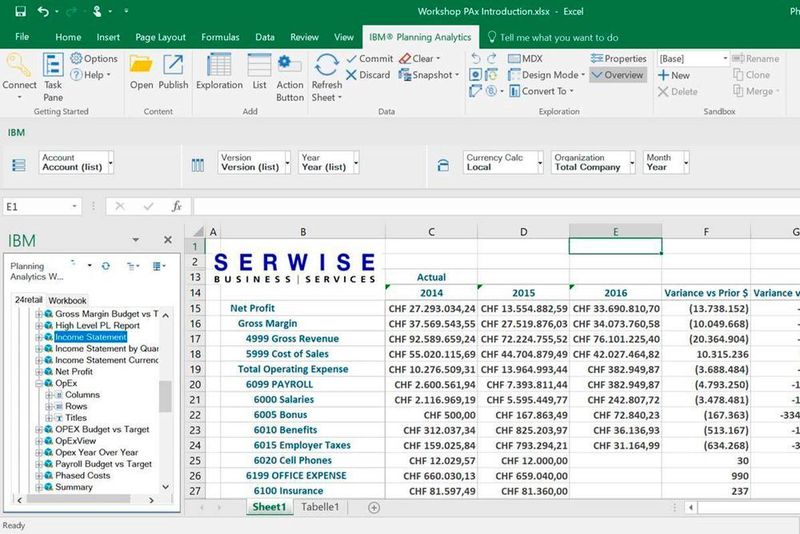Select column F header
The height and width of the screenshot is (534, 800).
point(706,232)
